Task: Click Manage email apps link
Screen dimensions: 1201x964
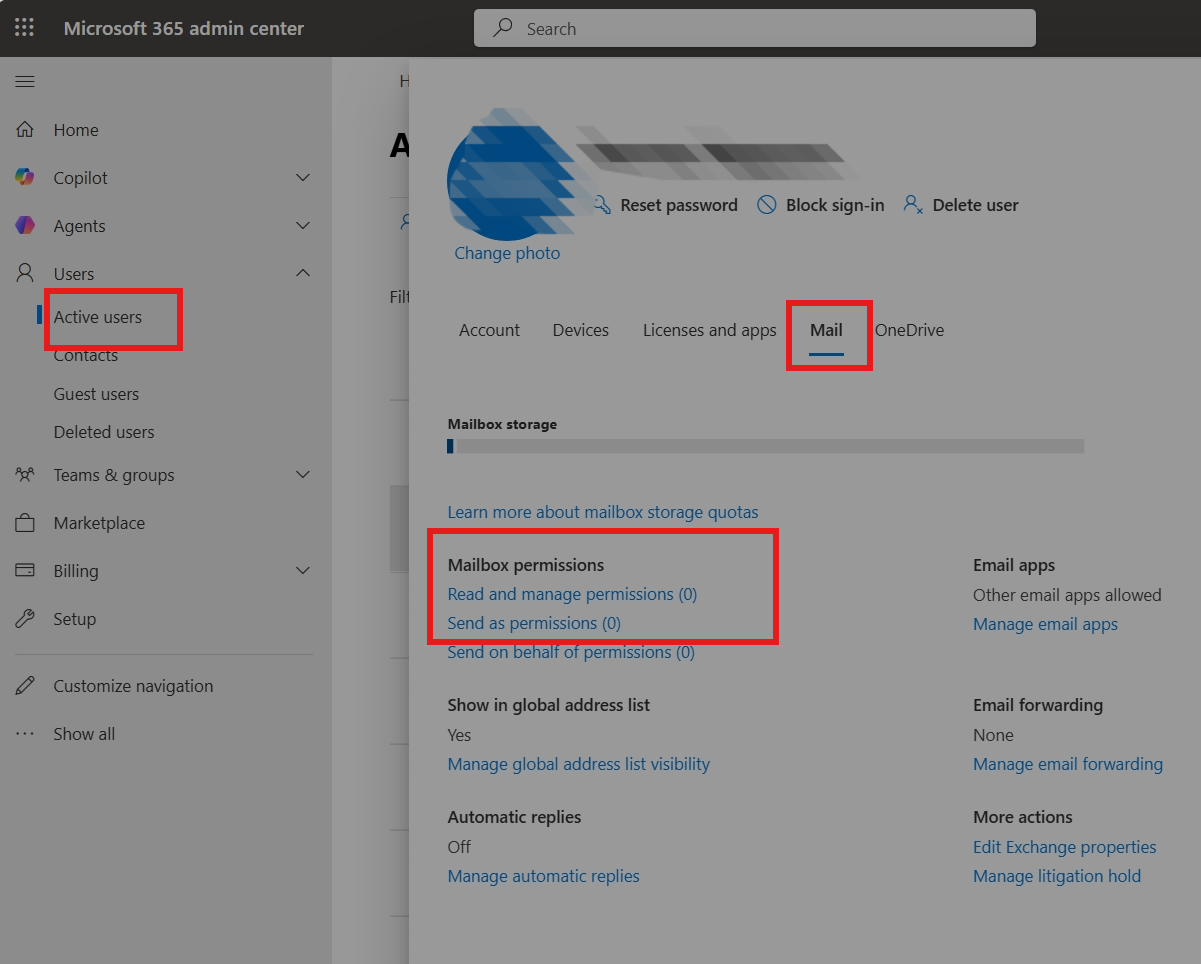Action: (x=1045, y=624)
